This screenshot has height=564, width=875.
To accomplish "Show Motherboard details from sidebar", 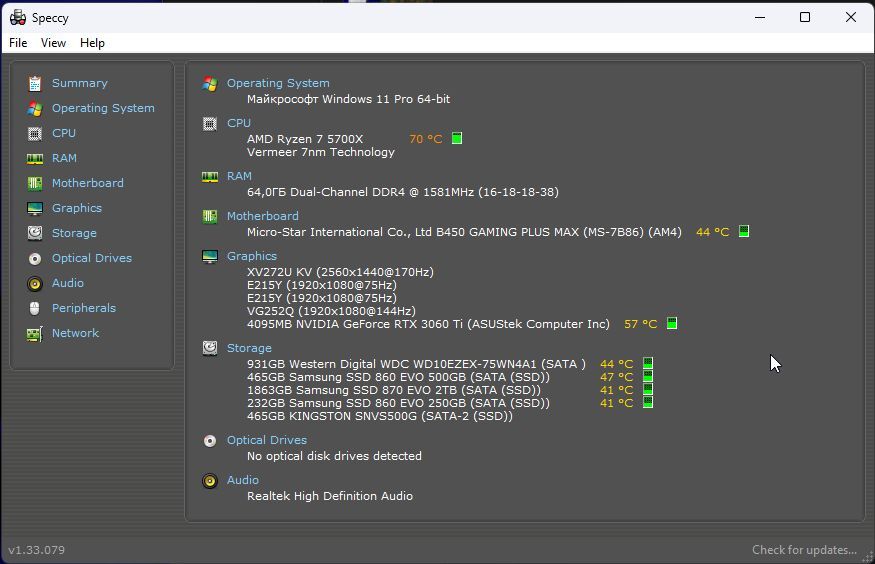I will 88,183.
